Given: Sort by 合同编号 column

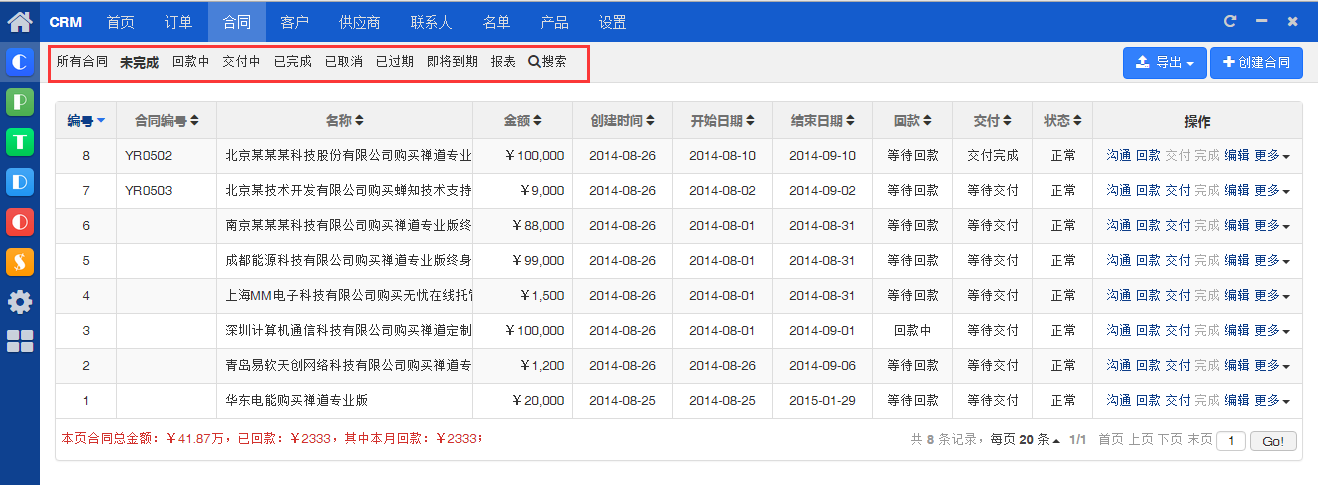Looking at the screenshot, I should 167,121.
